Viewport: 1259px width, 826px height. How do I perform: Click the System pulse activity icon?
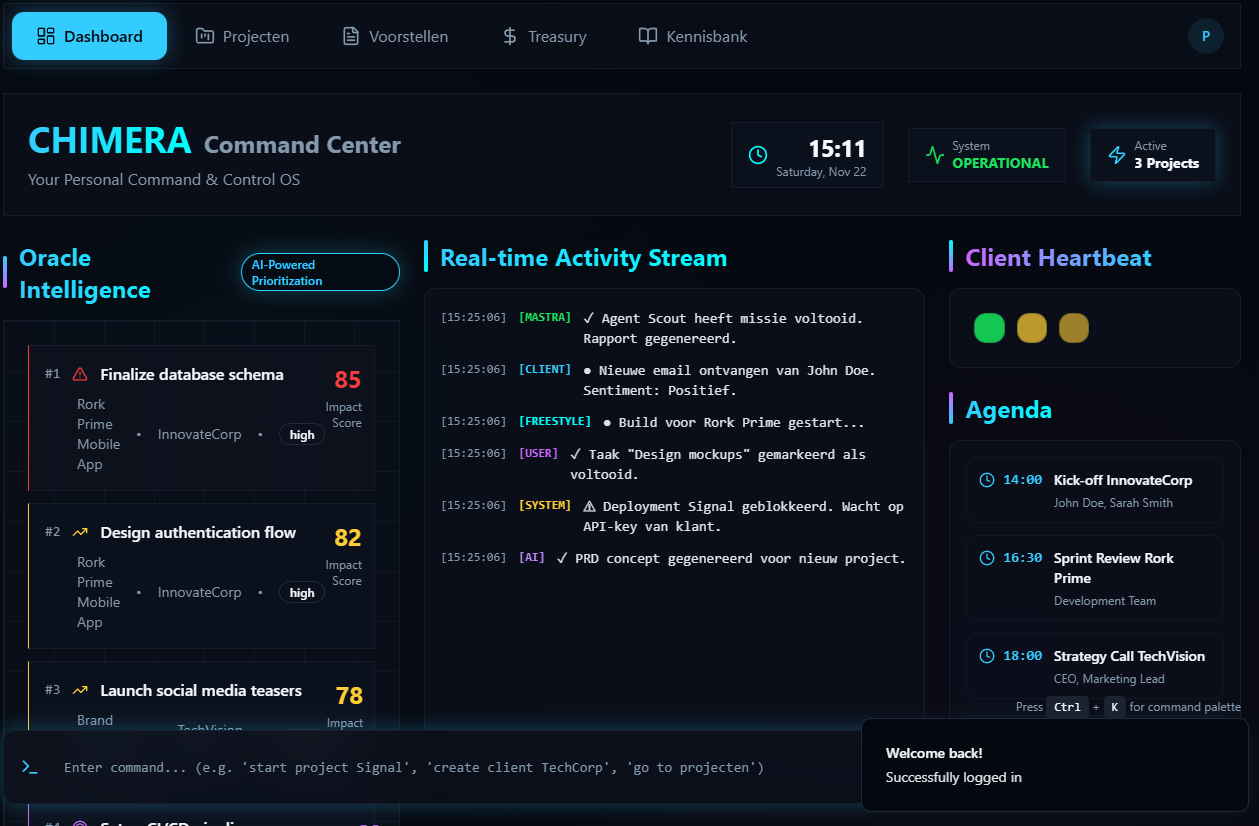tap(935, 155)
